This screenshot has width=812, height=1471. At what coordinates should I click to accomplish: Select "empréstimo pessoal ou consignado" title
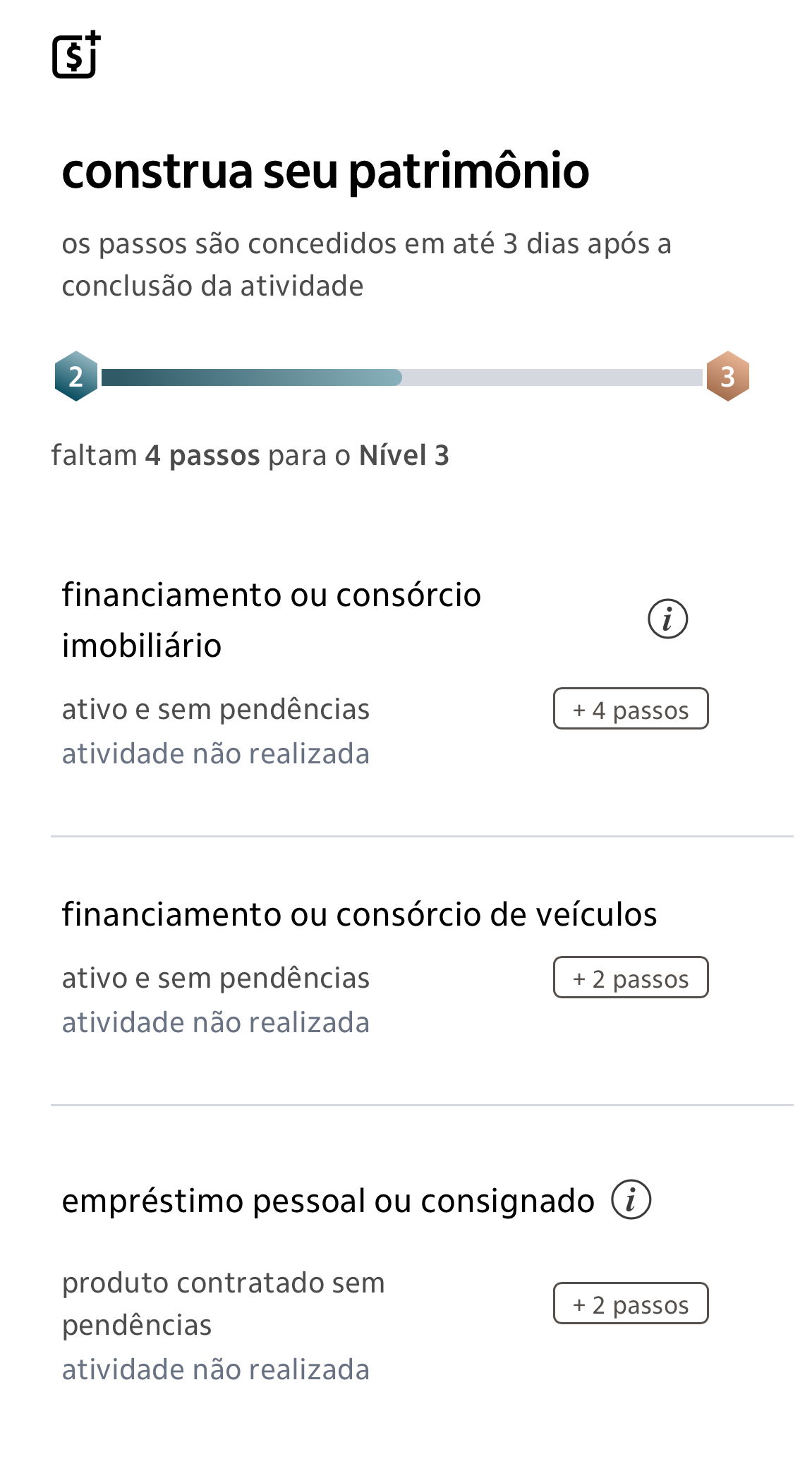click(328, 1201)
